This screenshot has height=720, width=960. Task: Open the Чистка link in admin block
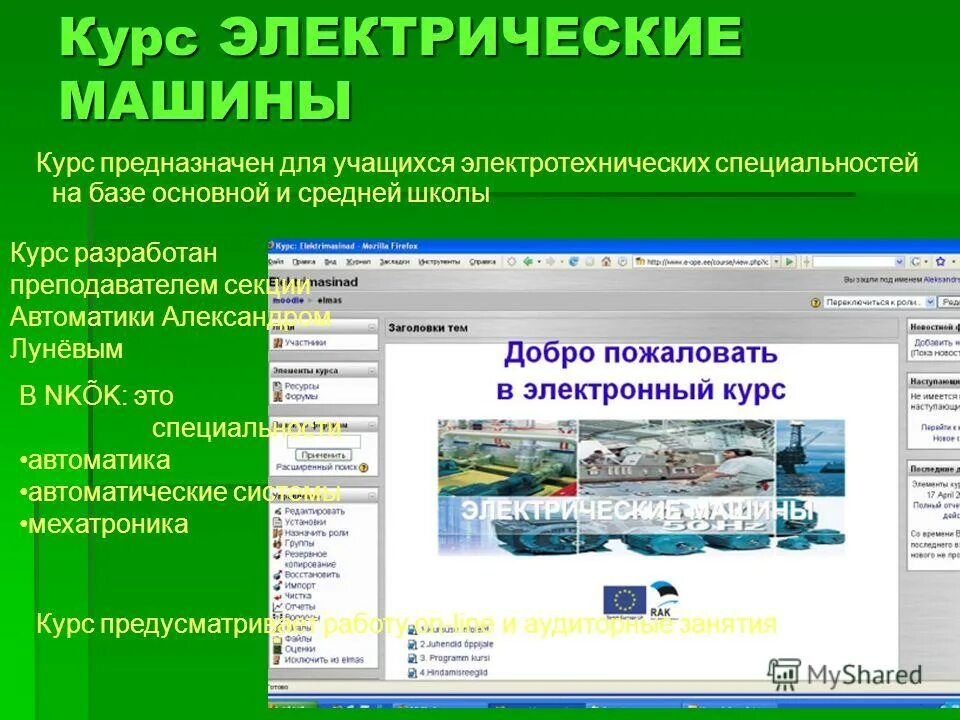point(298,596)
